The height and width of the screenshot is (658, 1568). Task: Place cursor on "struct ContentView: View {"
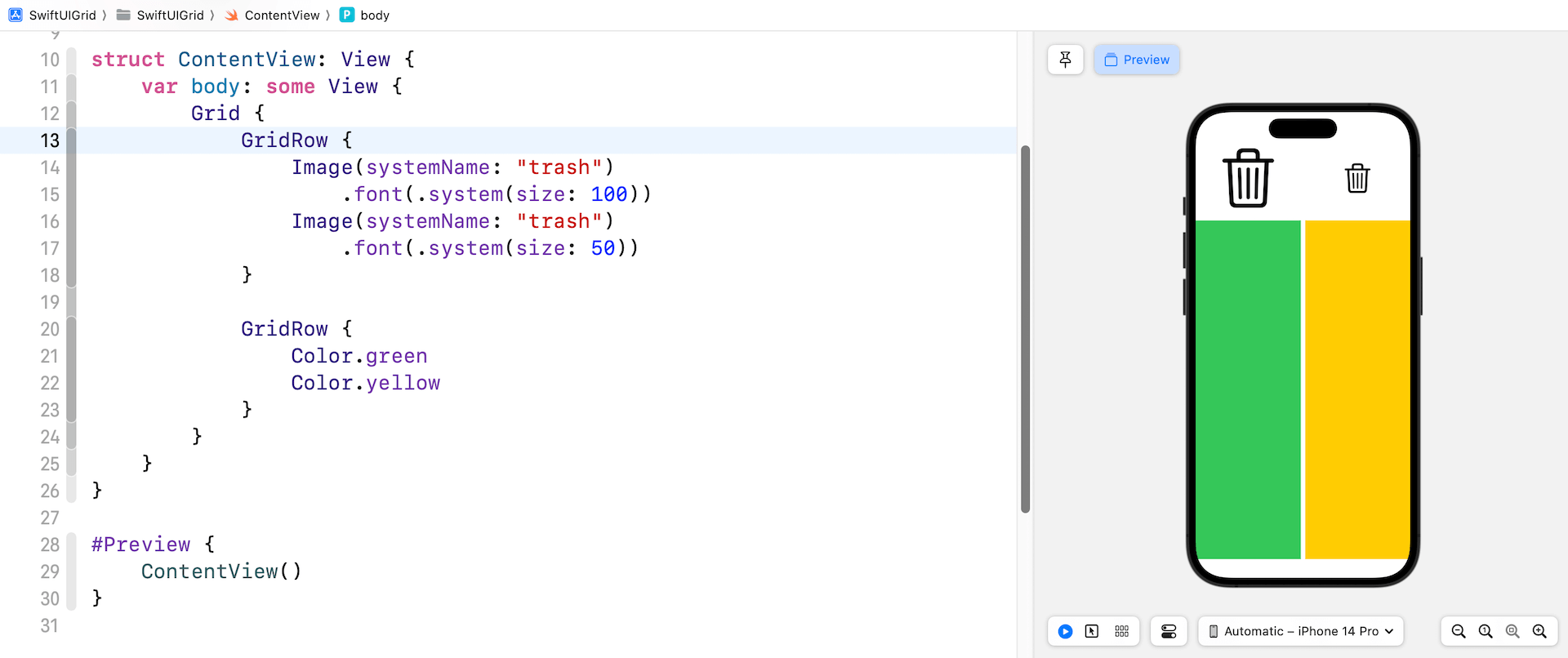pos(253,60)
